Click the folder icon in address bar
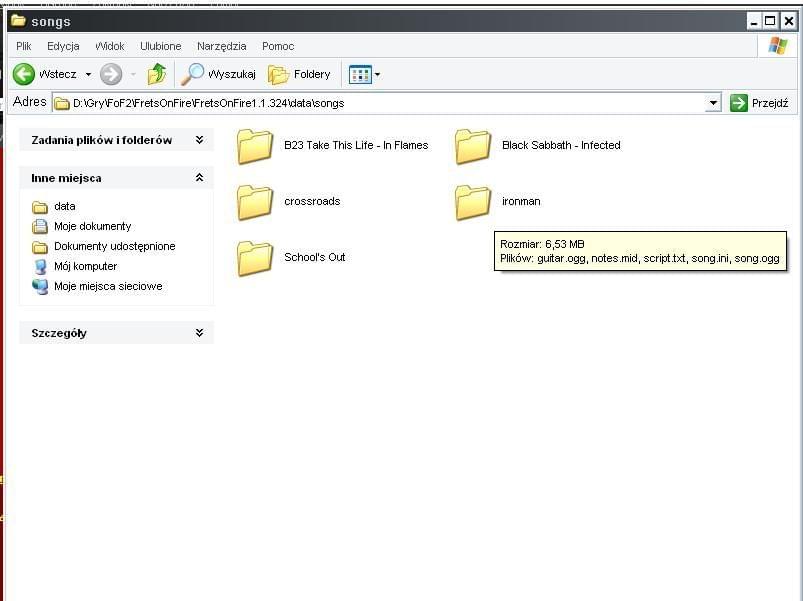The image size is (803, 601). (x=62, y=103)
